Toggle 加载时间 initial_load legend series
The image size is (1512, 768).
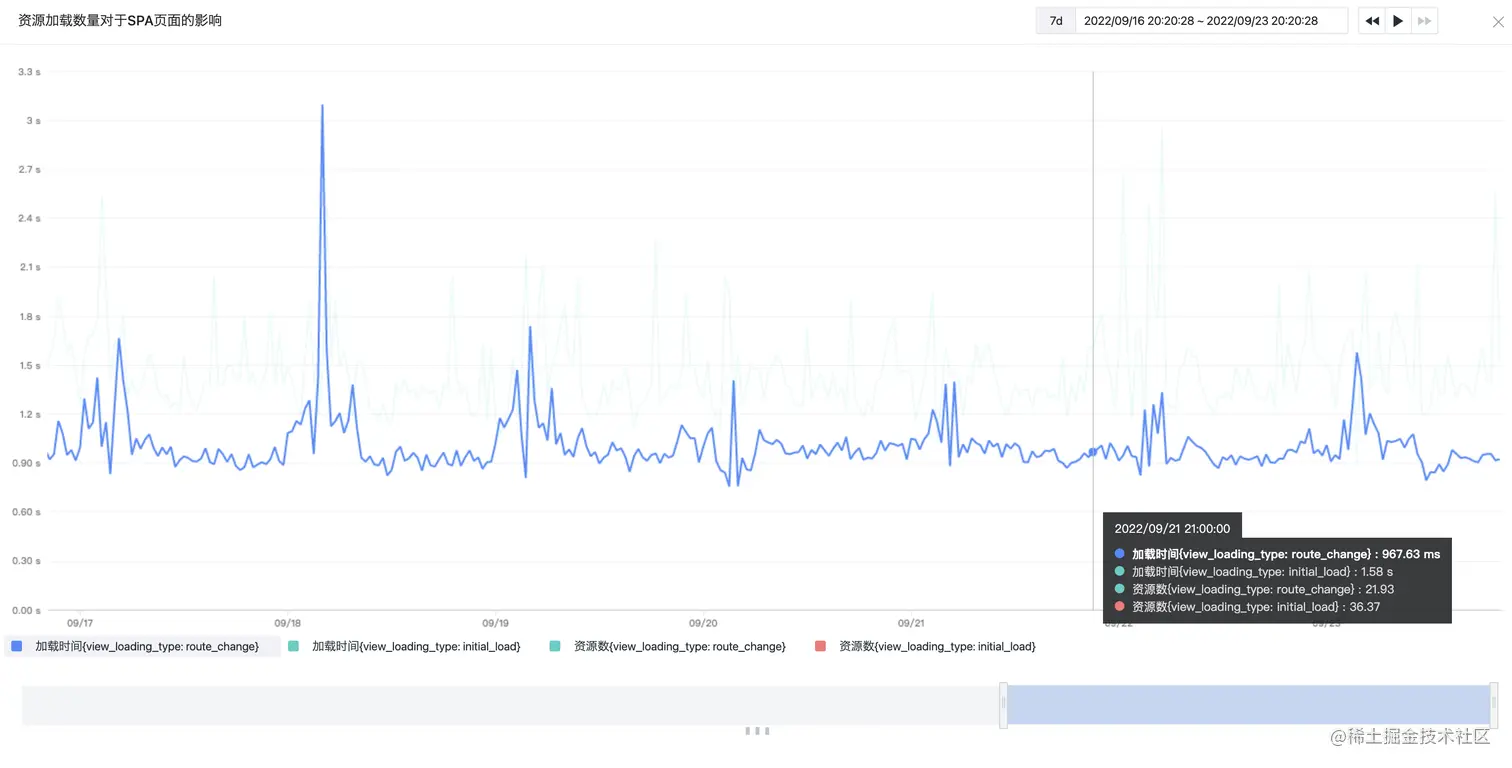click(x=404, y=647)
